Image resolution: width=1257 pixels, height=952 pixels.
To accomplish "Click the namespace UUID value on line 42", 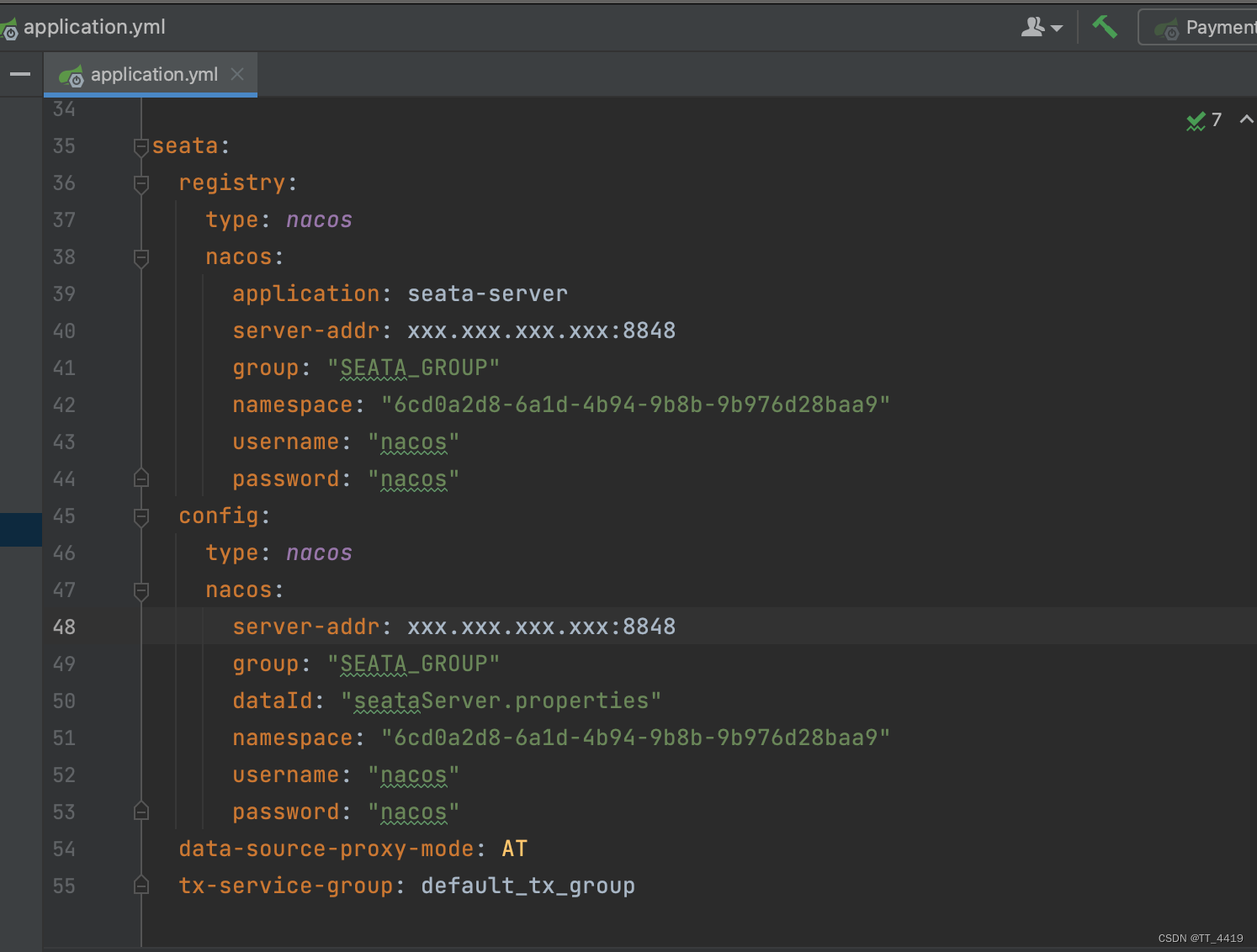I will [x=635, y=405].
